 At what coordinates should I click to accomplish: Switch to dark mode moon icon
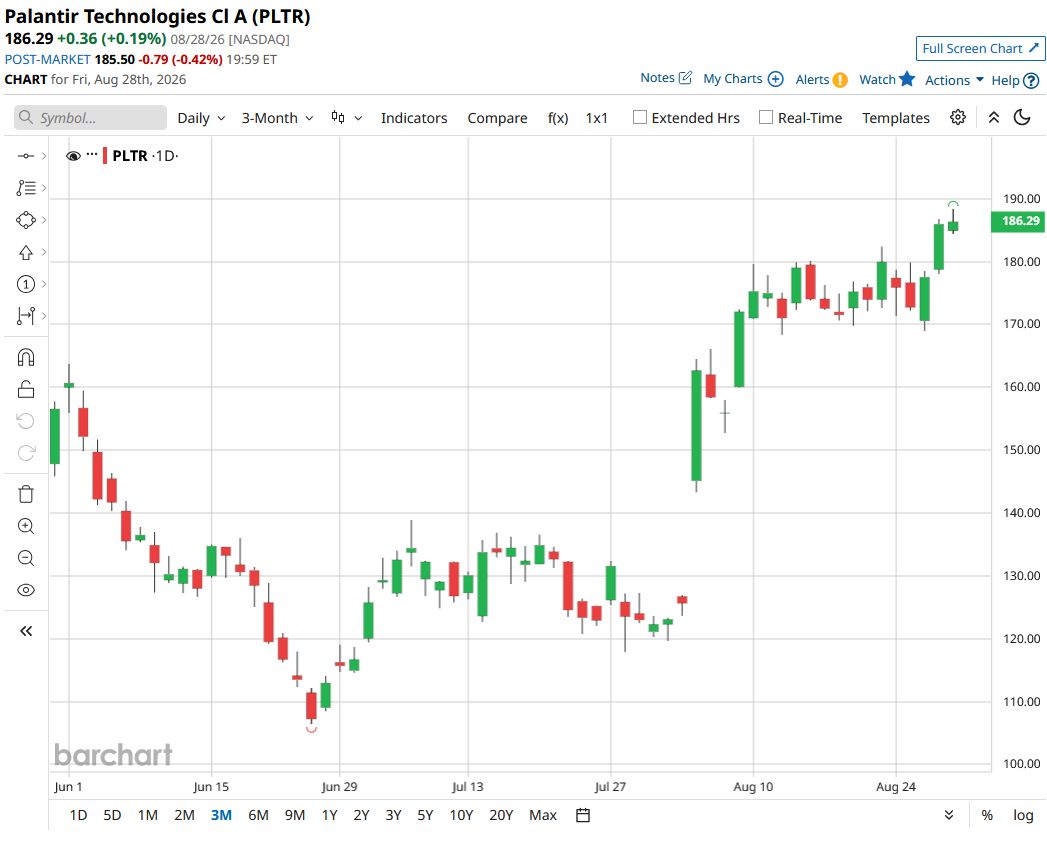coord(1022,118)
